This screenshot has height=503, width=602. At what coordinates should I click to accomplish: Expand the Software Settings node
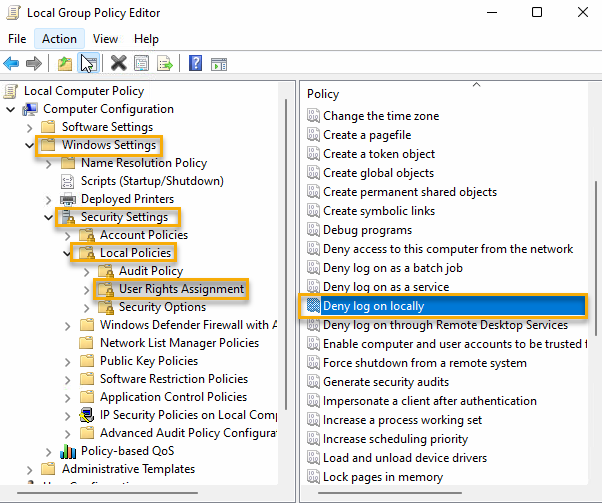point(30,127)
